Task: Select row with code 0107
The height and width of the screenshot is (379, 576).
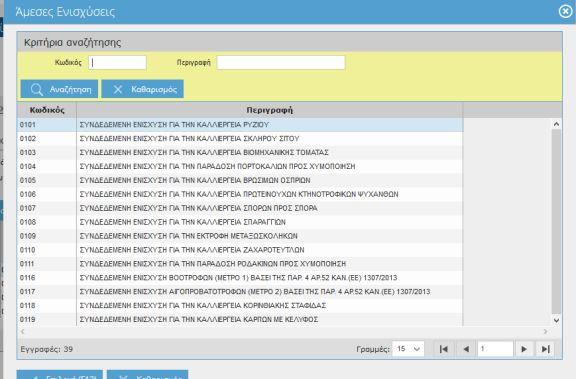Action: pyautogui.click(x=240, y=208)
